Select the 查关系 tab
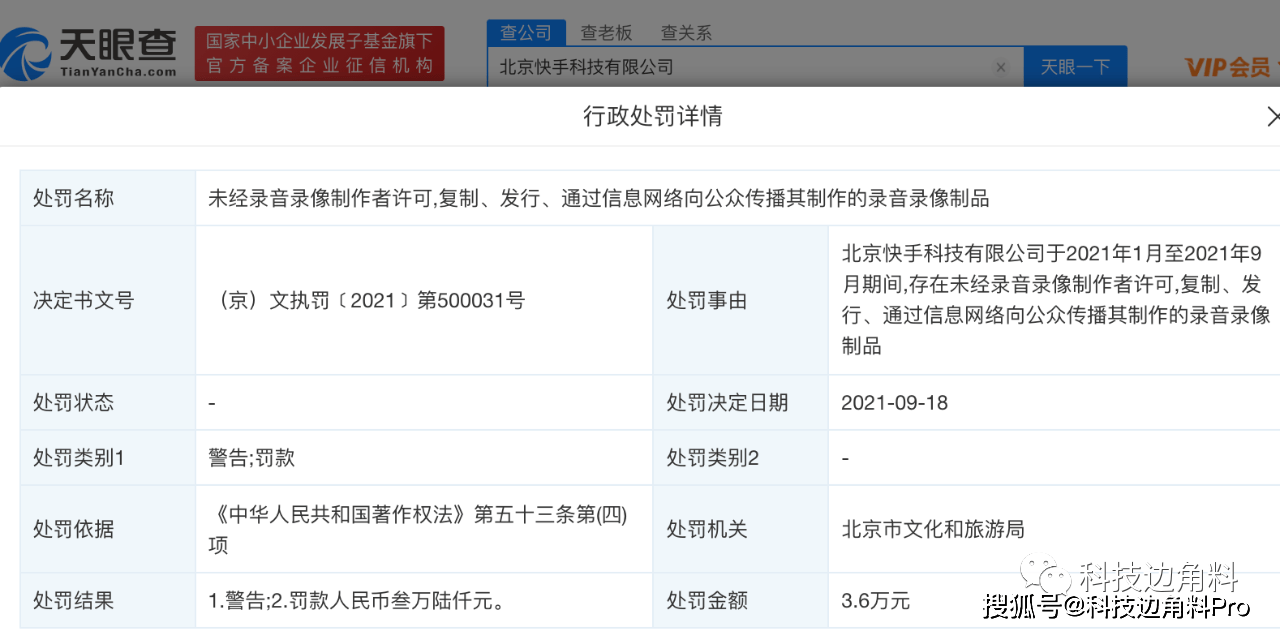This screenshot has height=634, width=1280. pyautogui.click(x=687, y=32)
